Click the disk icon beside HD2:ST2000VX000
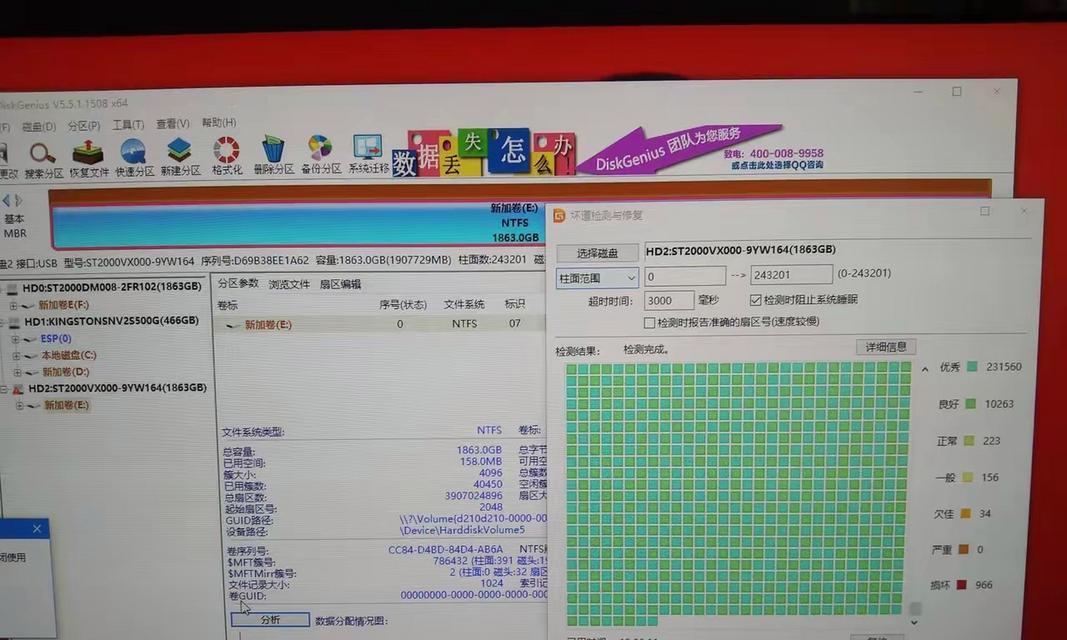This screenshot has height=640, width=1067. pos(18,389)
